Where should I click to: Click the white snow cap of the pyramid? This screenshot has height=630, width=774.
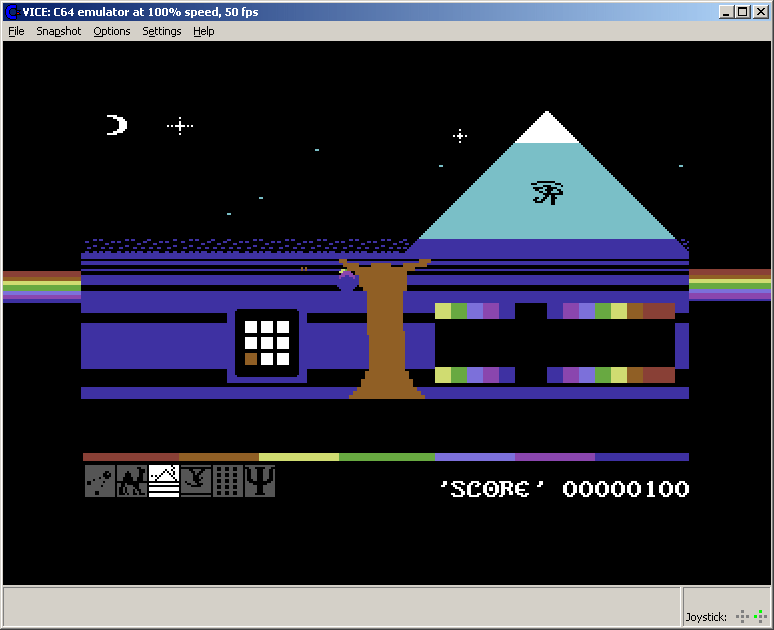coord(546,131)
